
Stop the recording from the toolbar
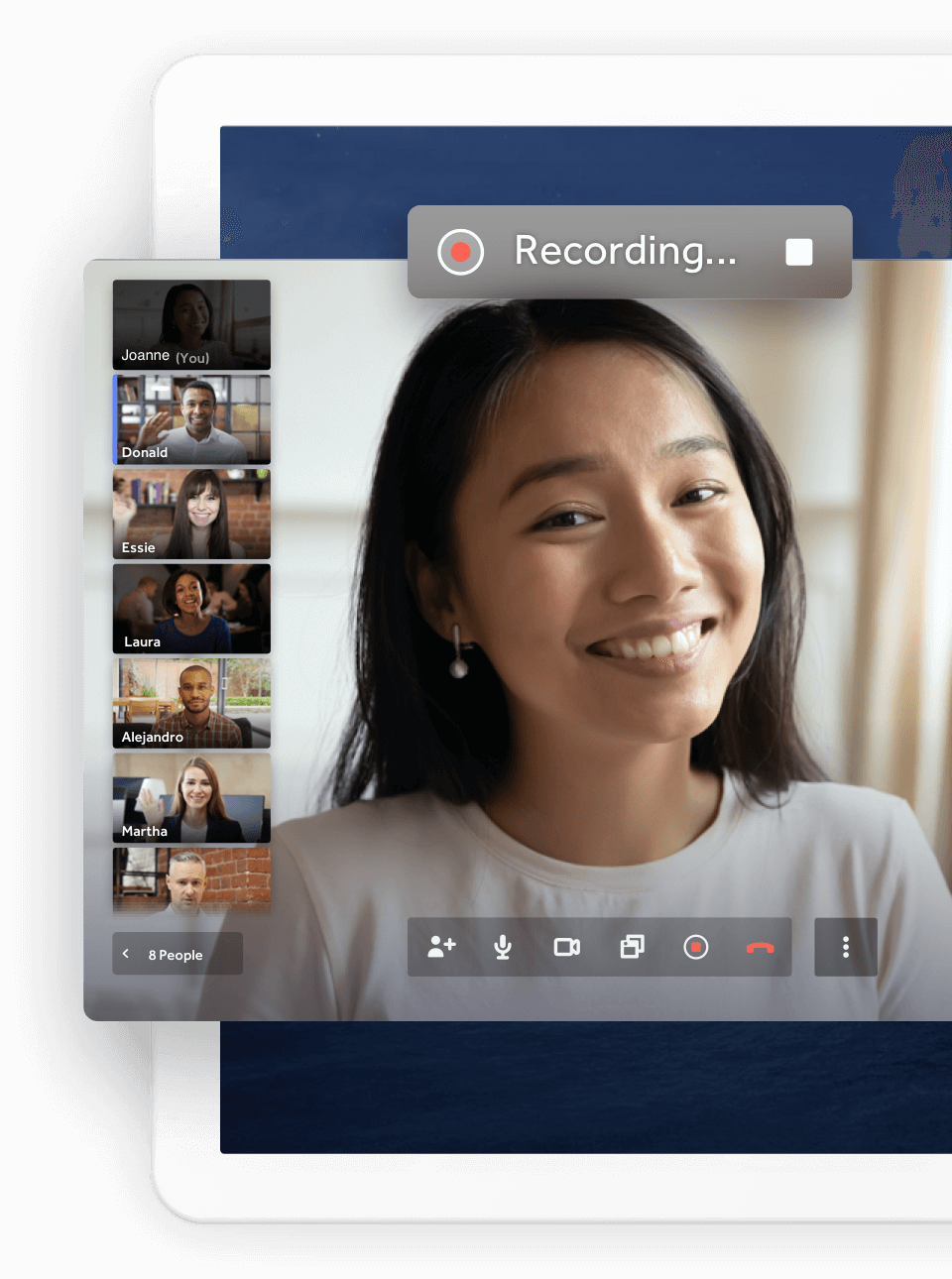point(696,947)
